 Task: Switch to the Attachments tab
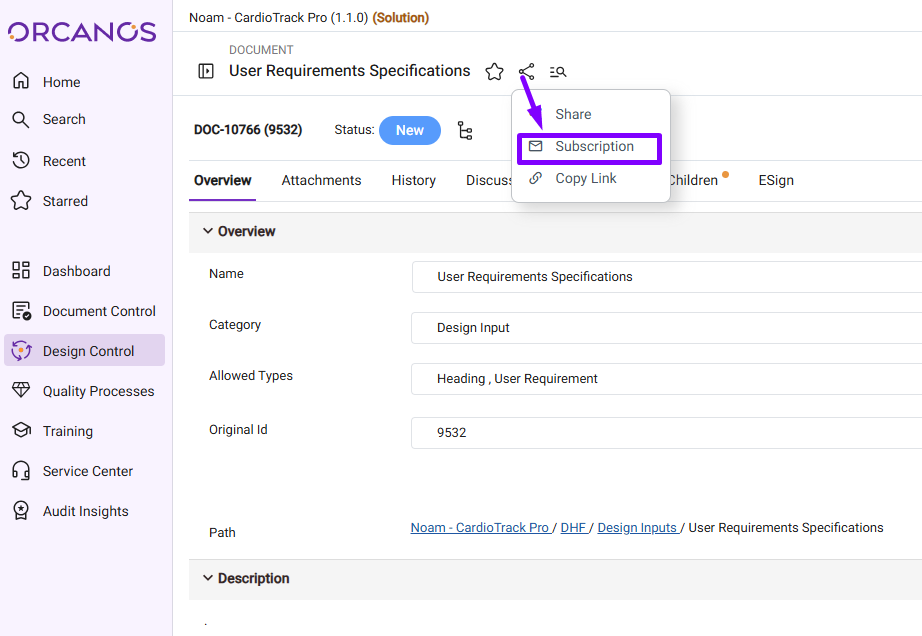click(x=321, y=181)
